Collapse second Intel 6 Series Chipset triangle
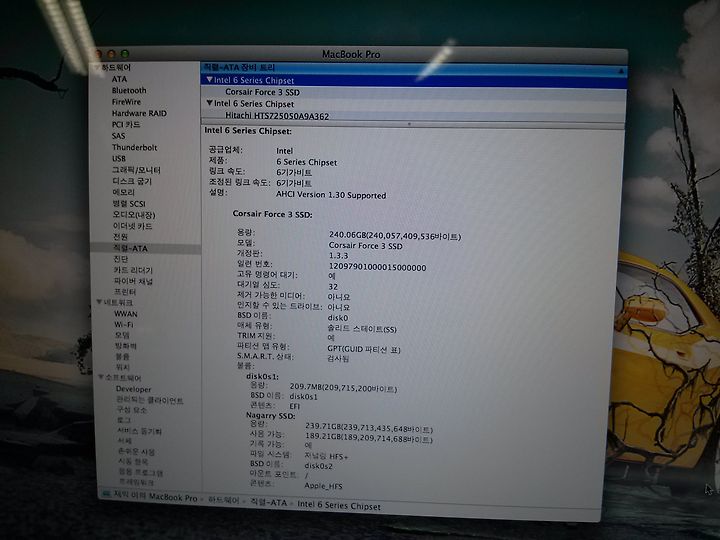The width and height of the screenshot is (720, 540). click(x=209, y=103)
